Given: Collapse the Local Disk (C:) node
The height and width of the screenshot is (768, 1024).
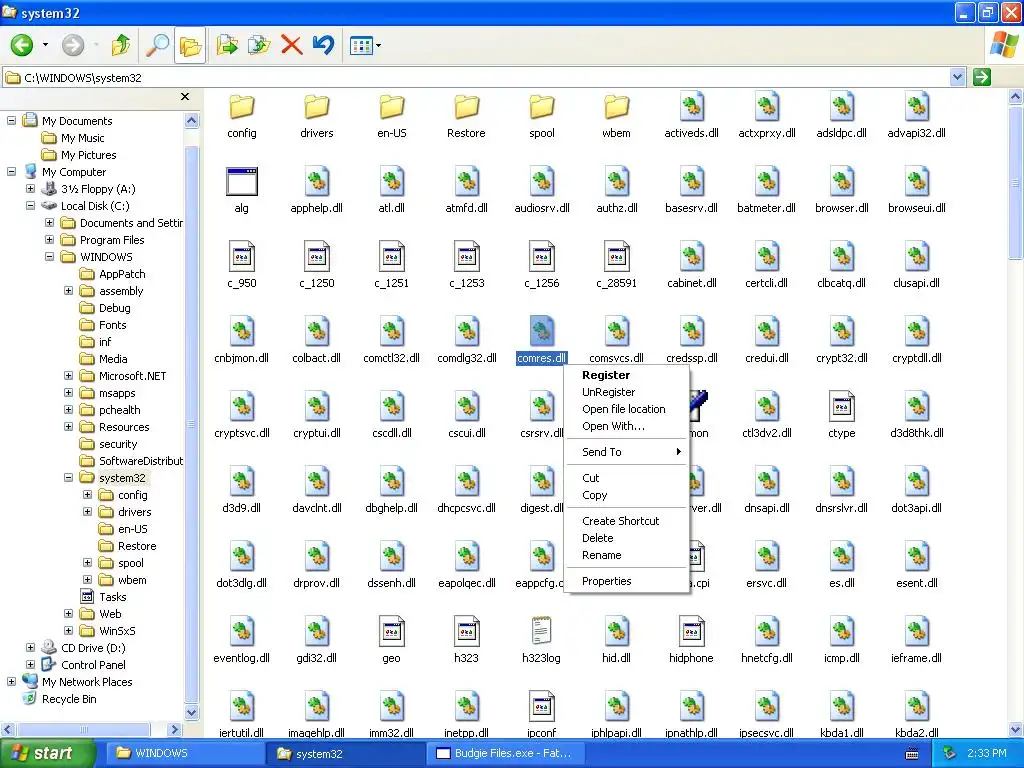Looking at the screenshot, I should click(30, 205).
